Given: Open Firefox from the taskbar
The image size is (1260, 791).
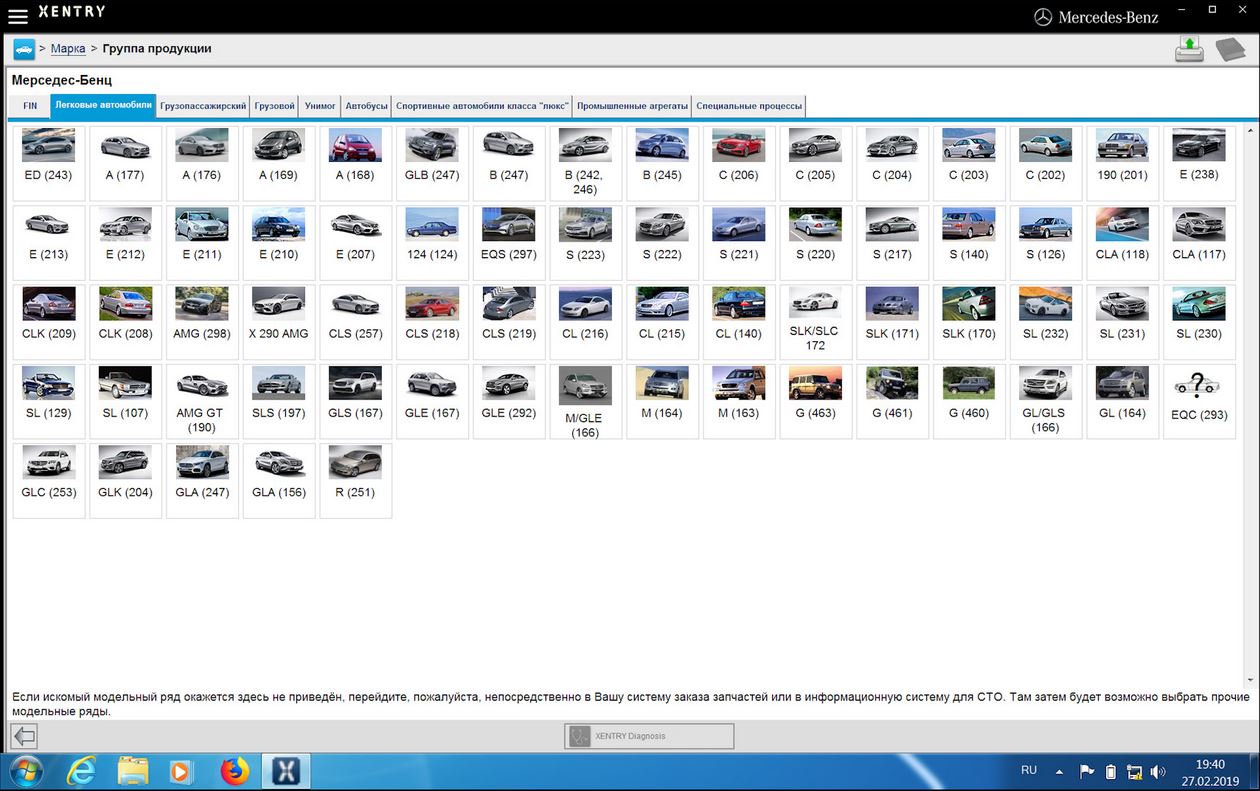Looking at the screenshot, I should pyautogui.click(x=235, y=771).
